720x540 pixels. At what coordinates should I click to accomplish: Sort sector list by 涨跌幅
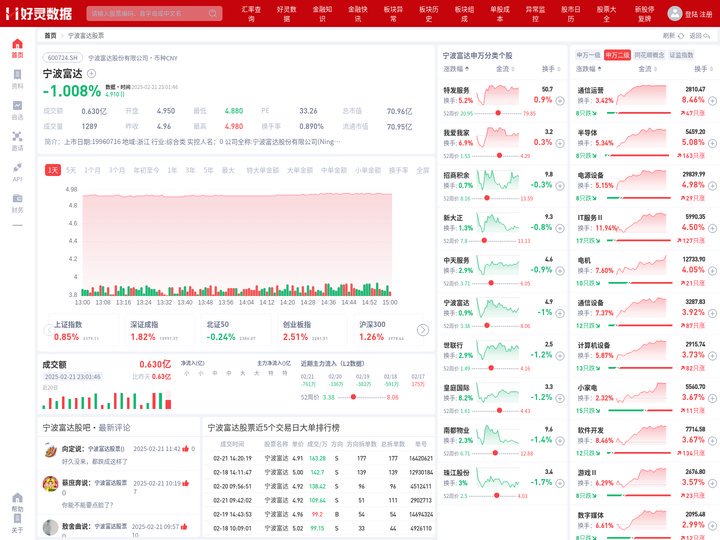coord(589,69)
